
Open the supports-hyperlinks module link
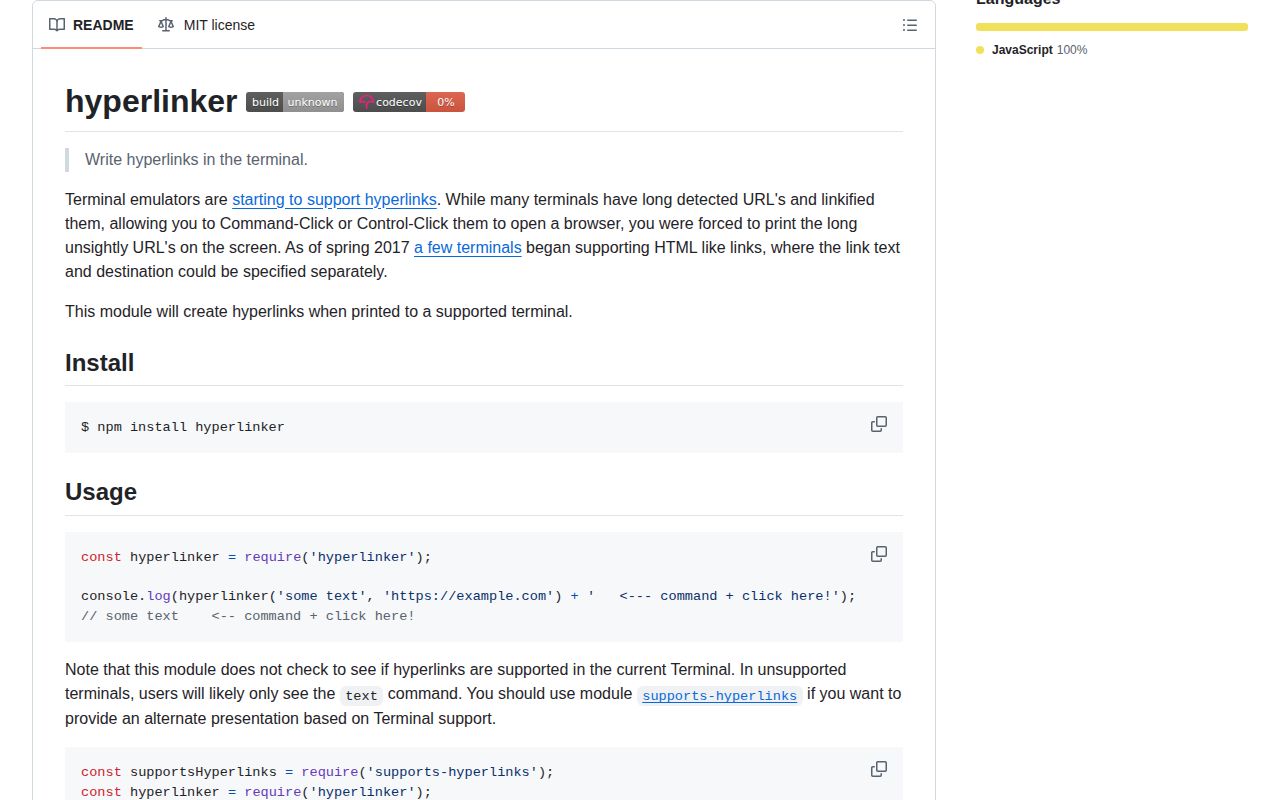pos(719,695)
